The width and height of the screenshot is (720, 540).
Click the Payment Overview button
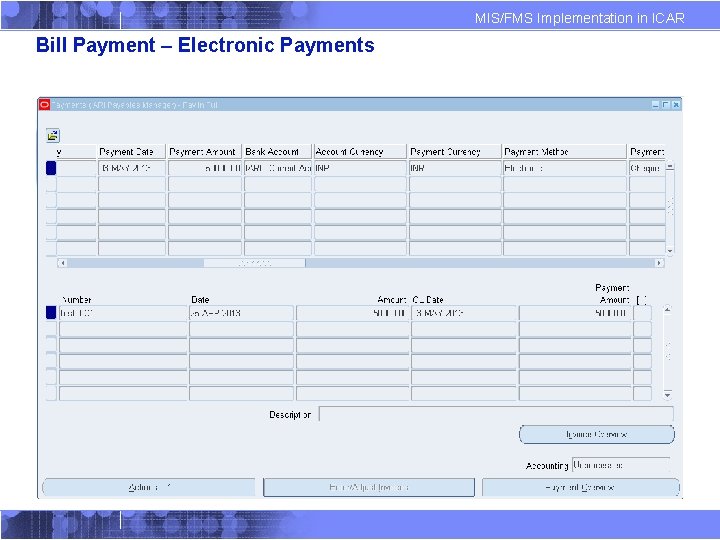(x=580, y=487)
